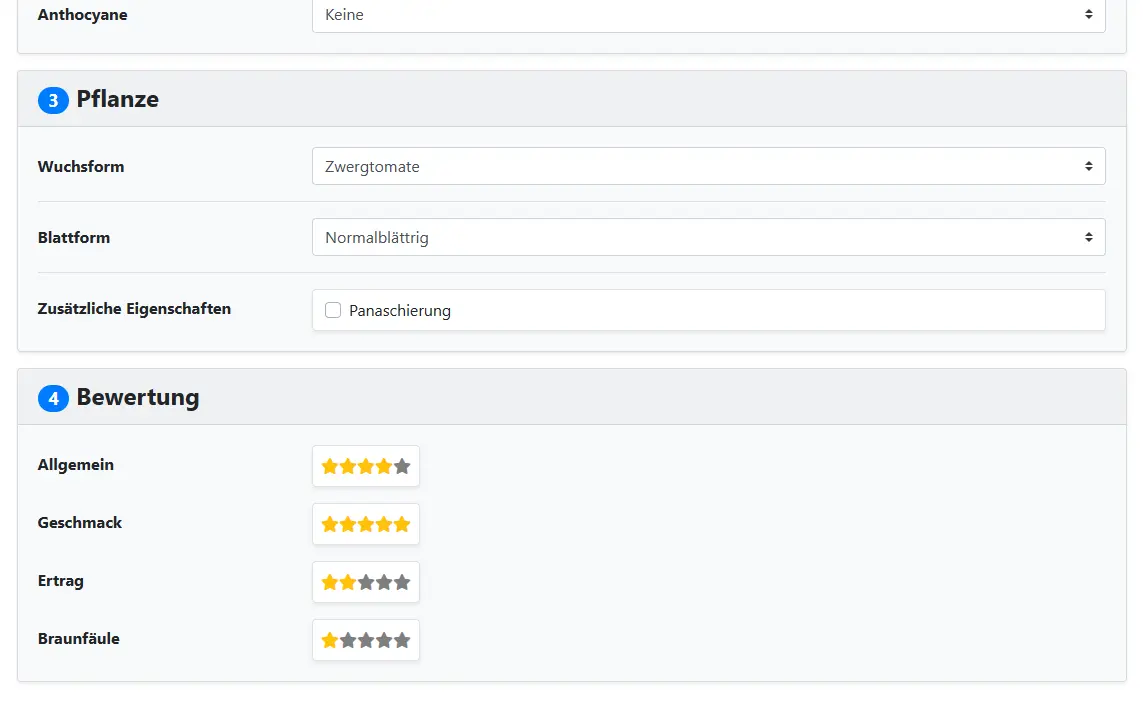Click first star in Braunfäule rating
The width and height of the screenshot is (1143, 707).
(330, 640)
